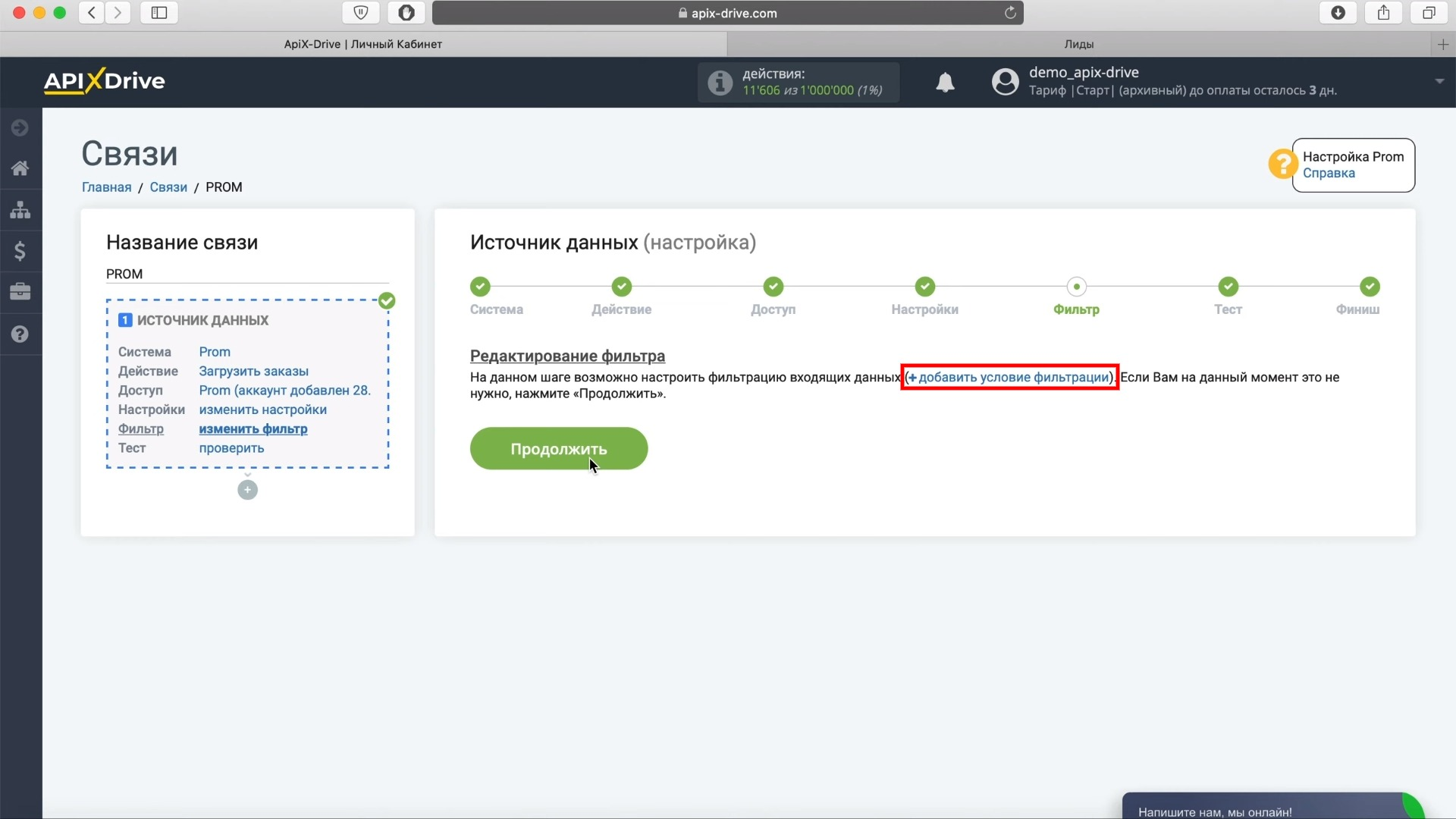Open the help question sidebar icon
The height and width of the screenshot is (819, 1456).
tap(20, 334)
